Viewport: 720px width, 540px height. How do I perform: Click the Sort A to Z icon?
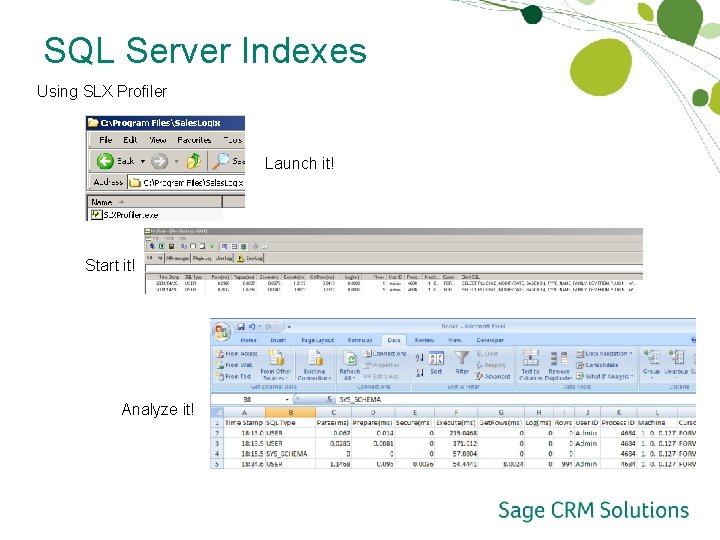(419, 358)
